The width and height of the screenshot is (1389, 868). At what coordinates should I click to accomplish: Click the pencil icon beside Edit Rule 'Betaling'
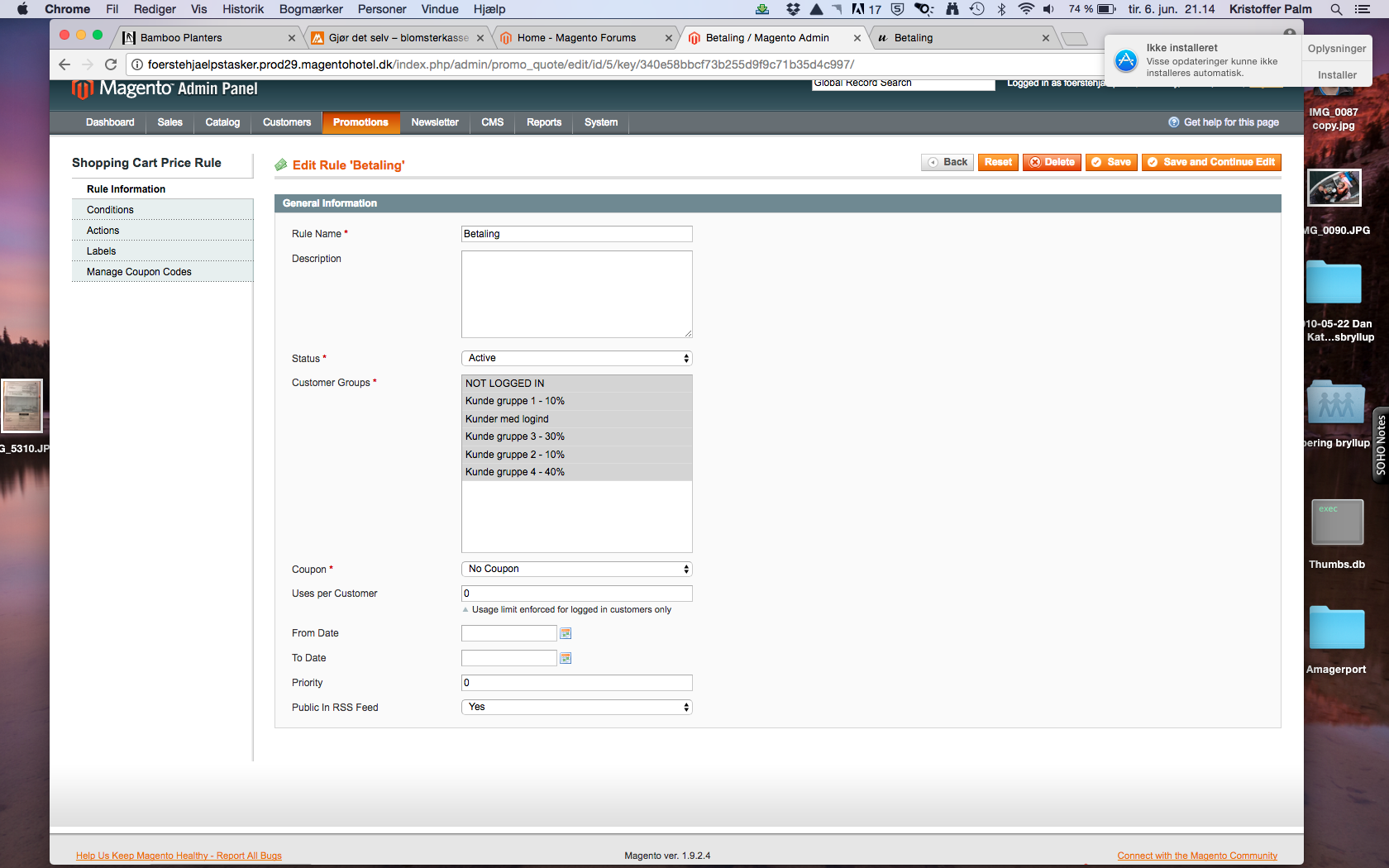point(281,165)
